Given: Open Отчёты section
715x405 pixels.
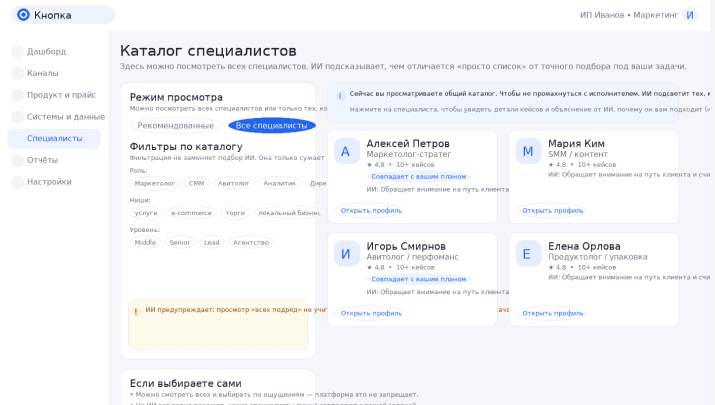Looking at the screenshot, I should [42, 160].
